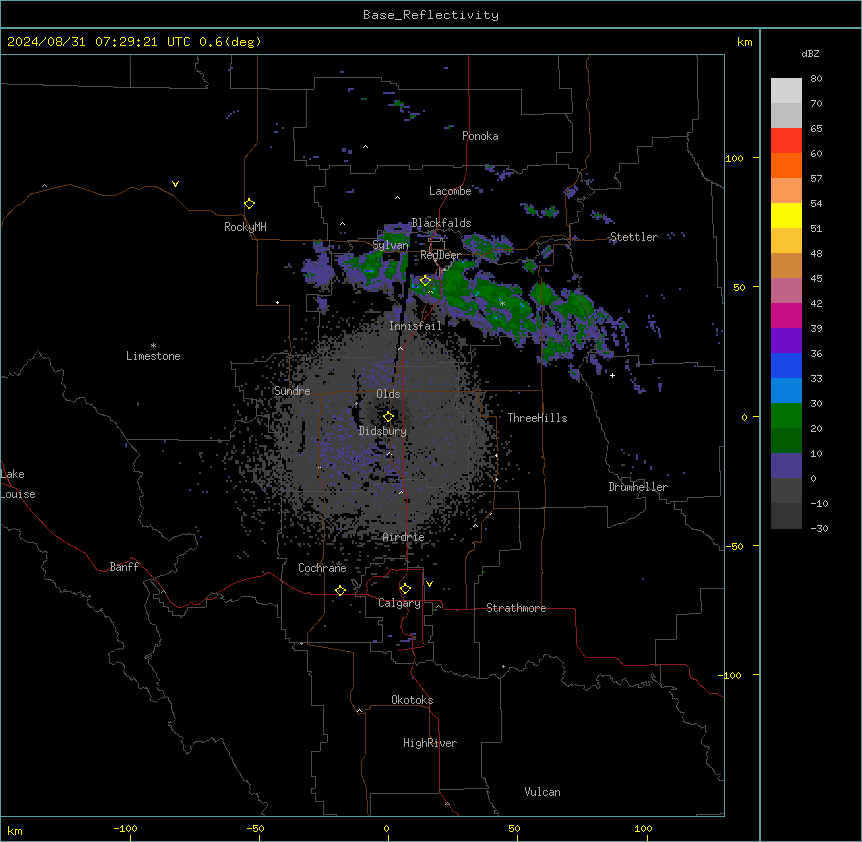Click the -100 tick on the bottom axis

pos(125,828)
